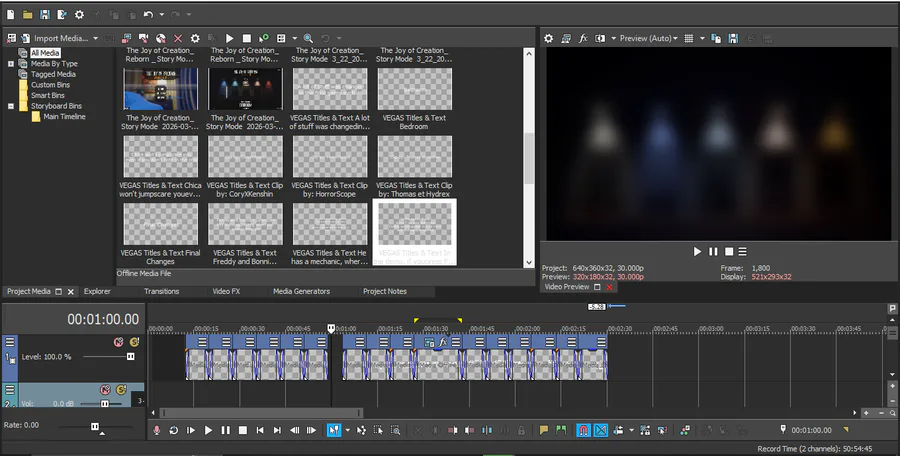
Task: Open the Video Preview FX icon
Action: pyautogui.click(x=582, y=38)
